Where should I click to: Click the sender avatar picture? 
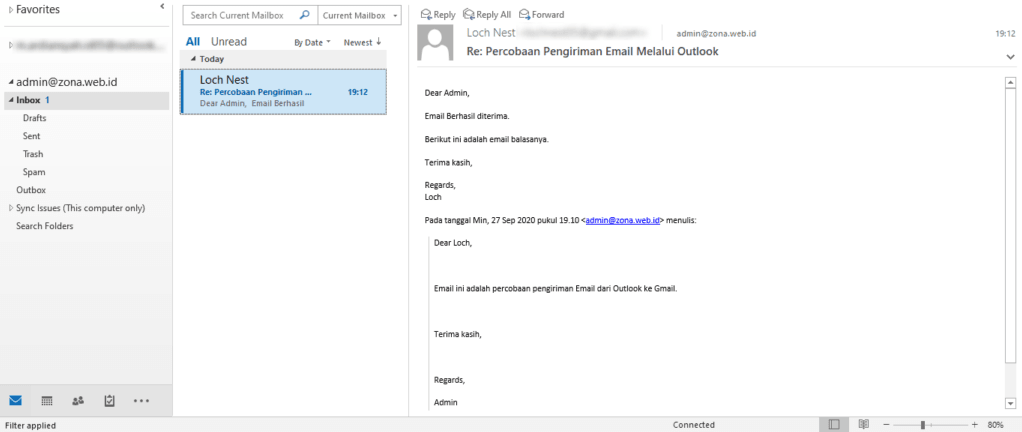(x=436, y=43)
